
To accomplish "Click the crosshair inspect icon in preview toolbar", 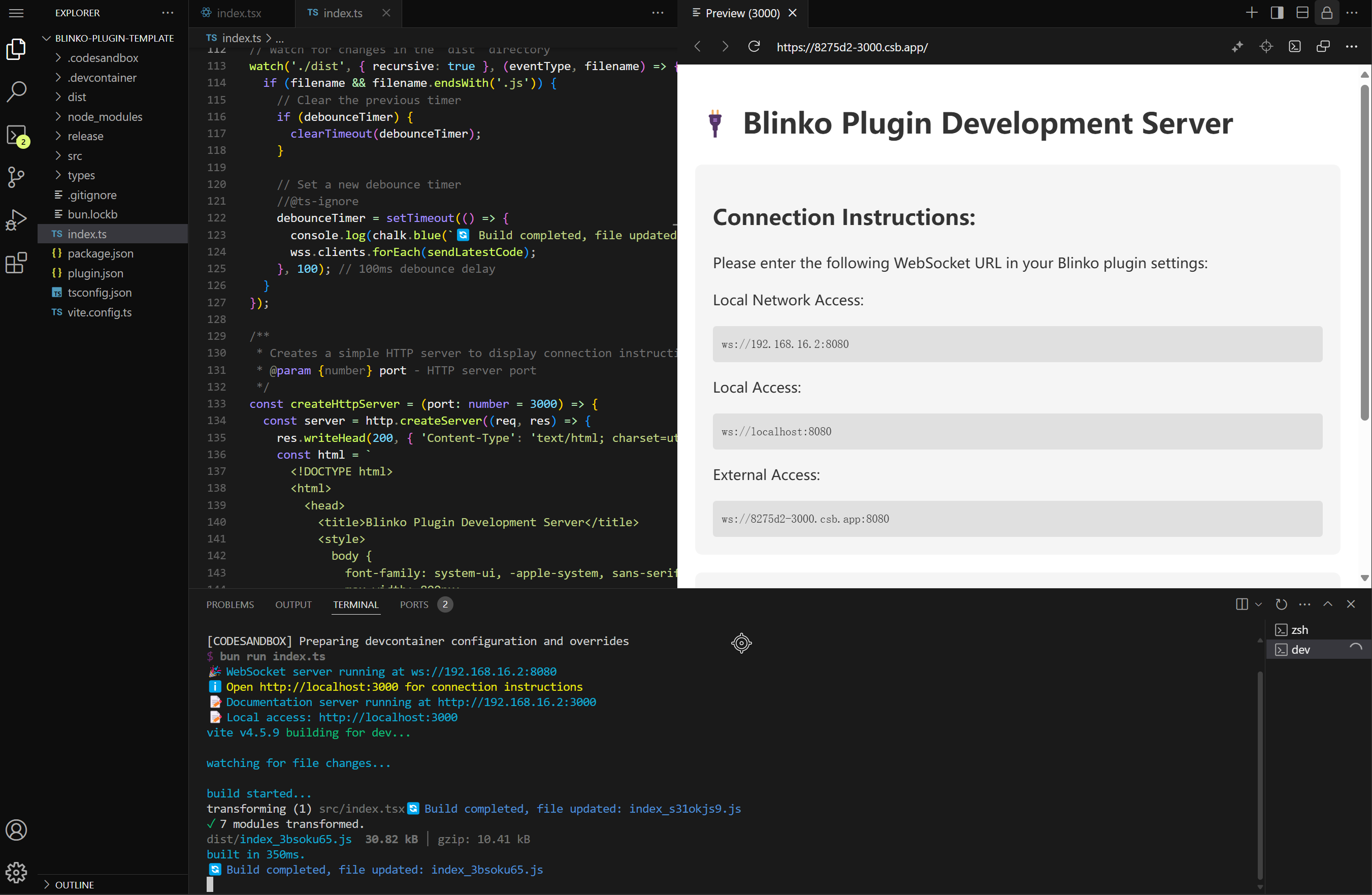I will 1266,47.
